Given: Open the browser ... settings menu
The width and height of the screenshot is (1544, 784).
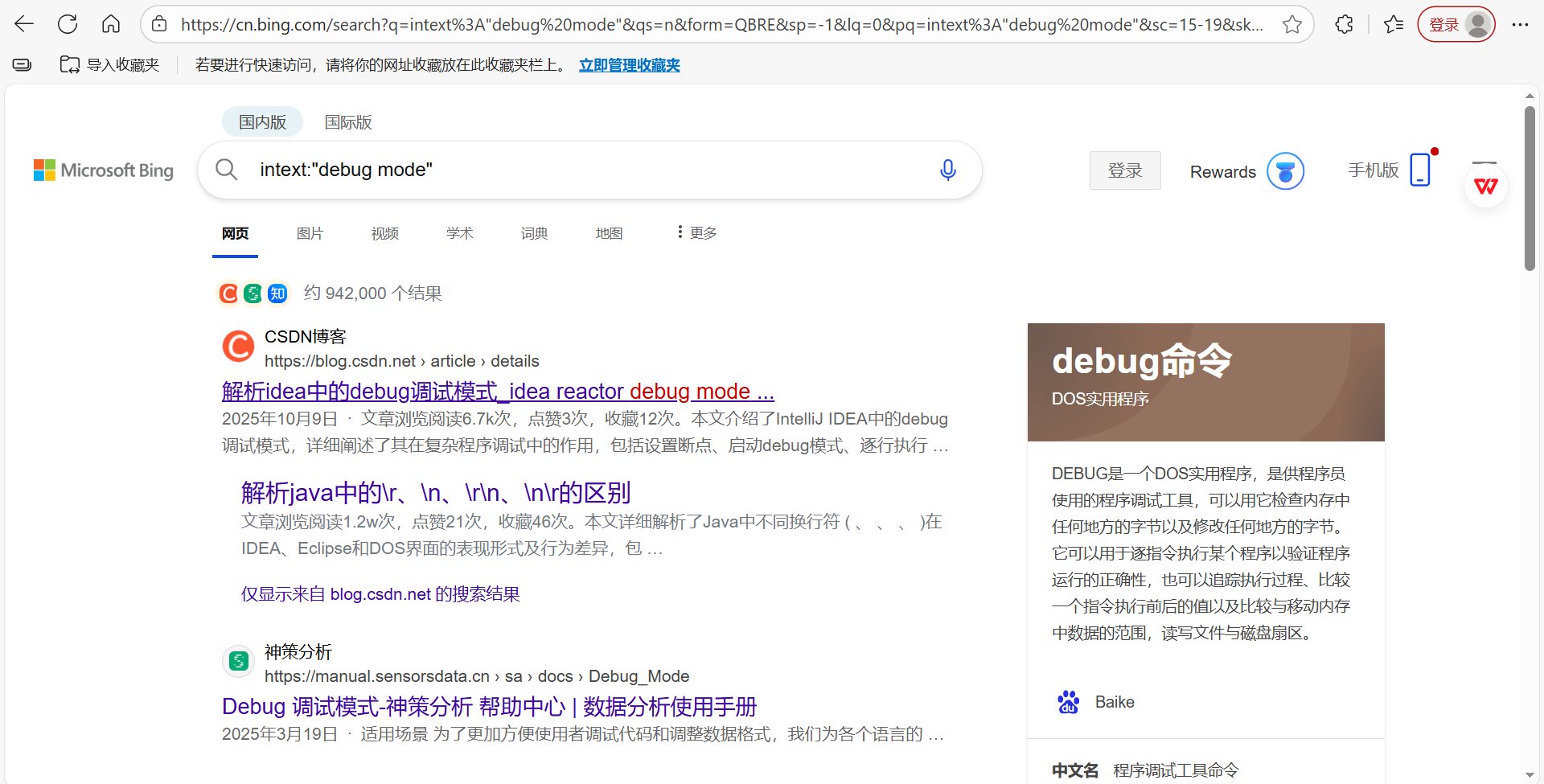Looking at the screenshot, I should tap(1521, 24).
